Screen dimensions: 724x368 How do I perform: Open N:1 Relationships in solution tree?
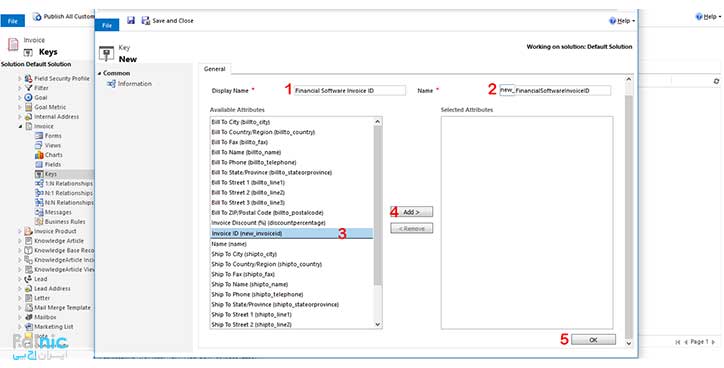coord(69,193)
